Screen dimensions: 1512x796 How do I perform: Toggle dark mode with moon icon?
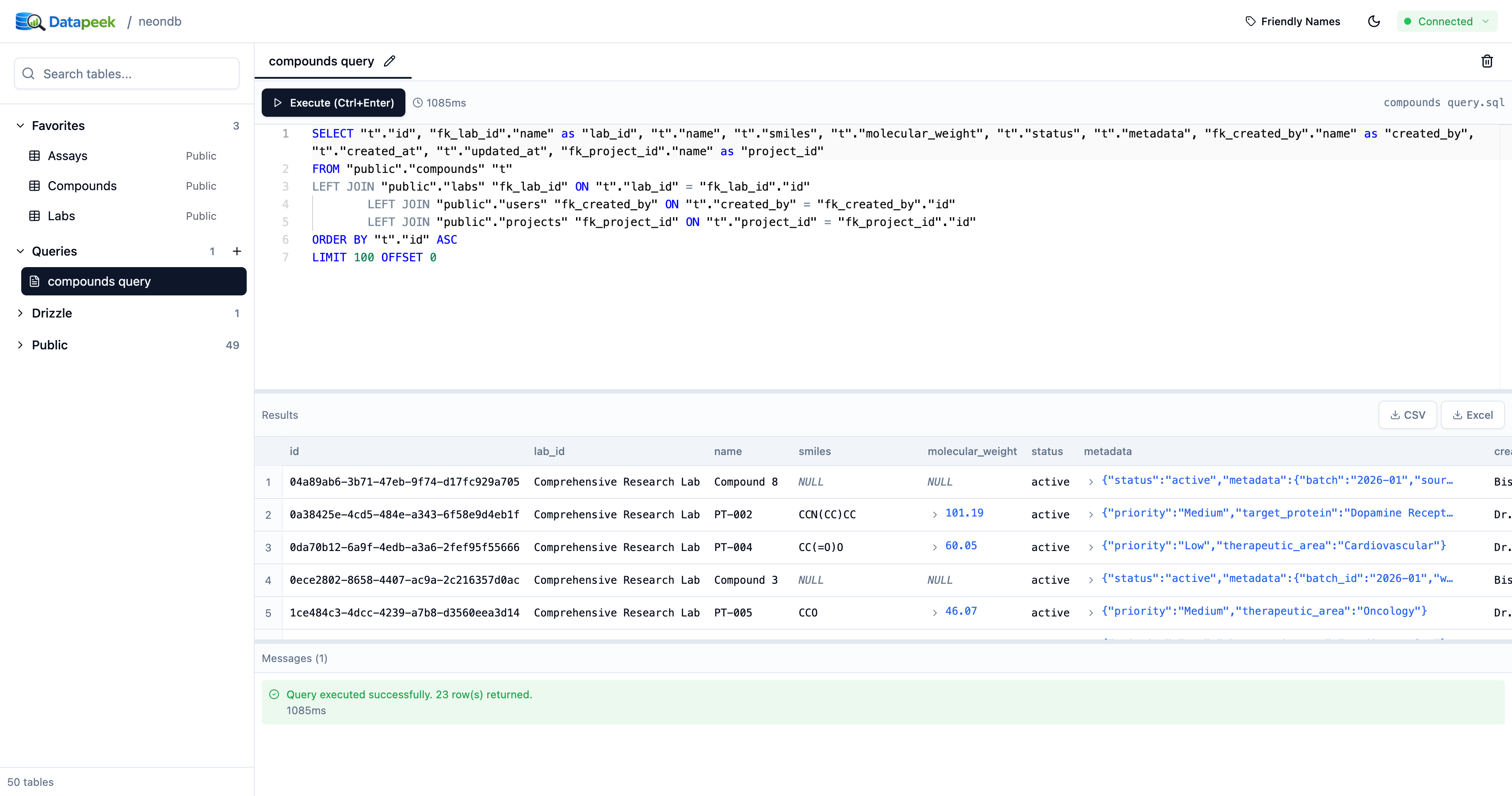[1374, 22]
